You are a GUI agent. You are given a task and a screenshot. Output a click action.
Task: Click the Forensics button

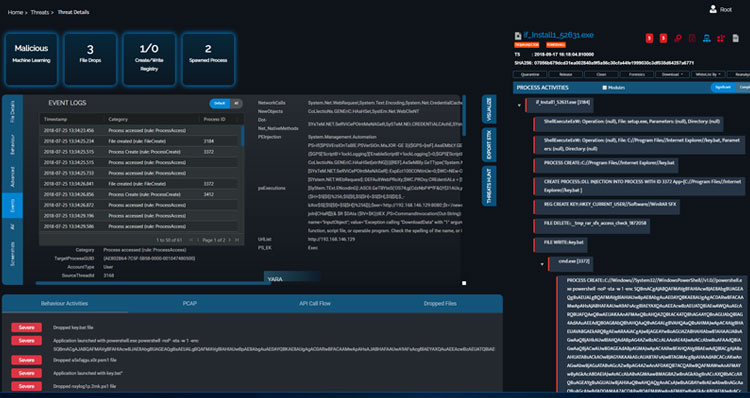point(637,75)
